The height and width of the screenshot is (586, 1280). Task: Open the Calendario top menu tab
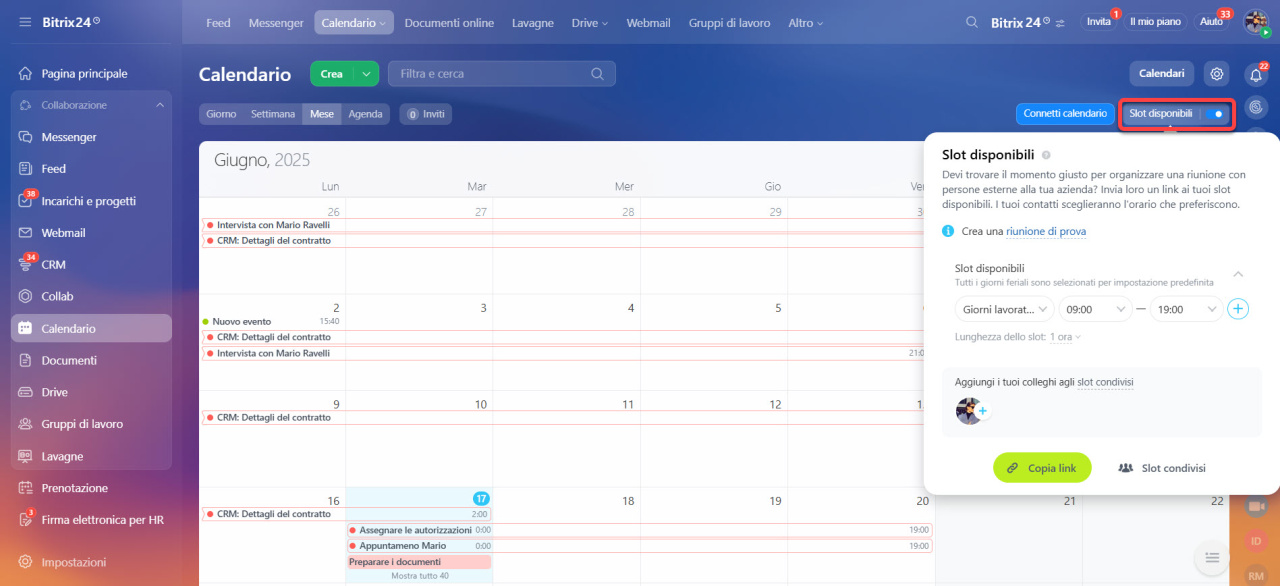[354, 22]
